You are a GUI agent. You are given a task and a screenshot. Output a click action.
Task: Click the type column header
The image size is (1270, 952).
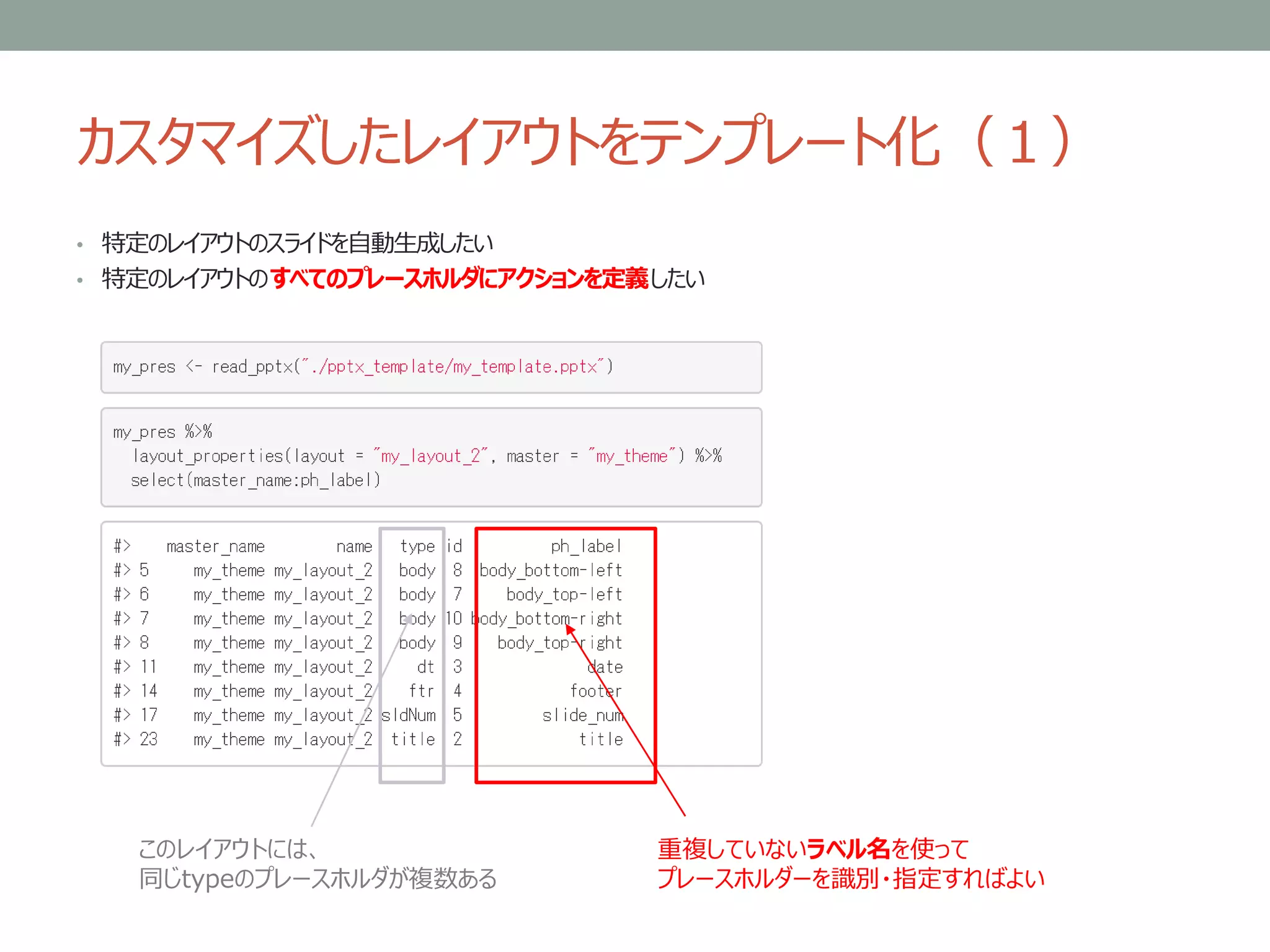tap(417, 546)
